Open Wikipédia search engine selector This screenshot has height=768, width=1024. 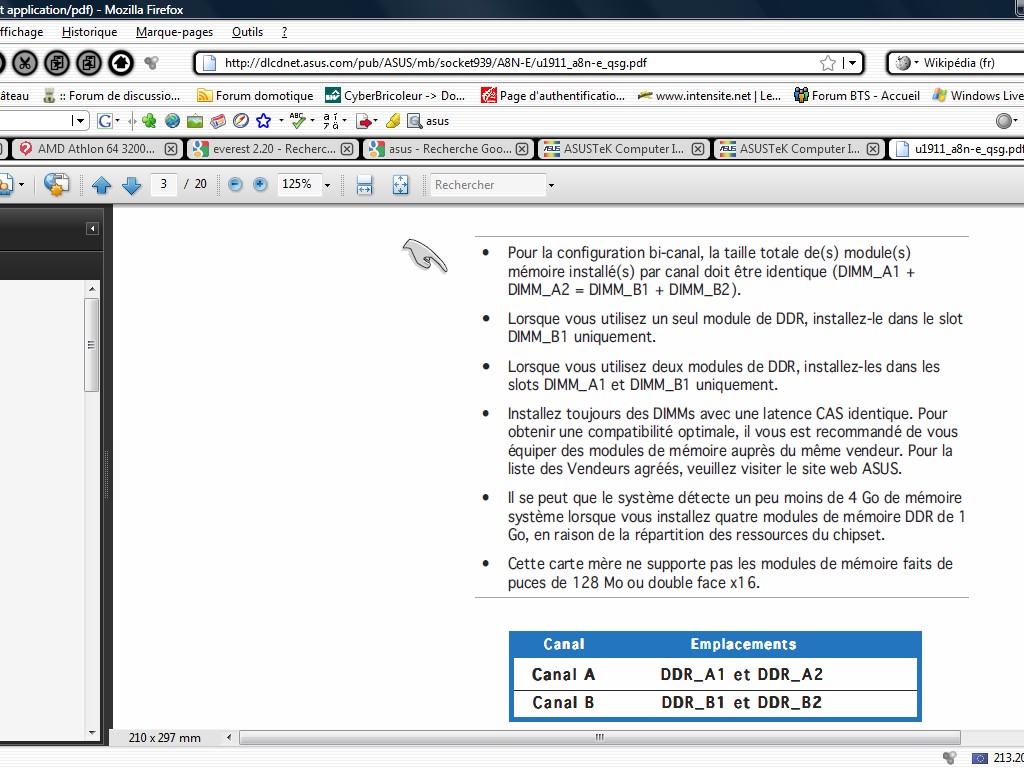click(x=908, y=63)
